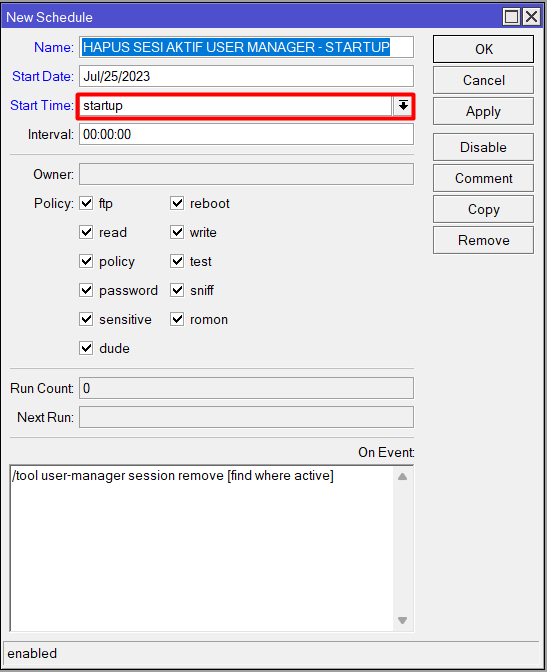The width and height of the screenshot is (547, 672).
Task: Disable this schedule entry
Action: point(483,147)
